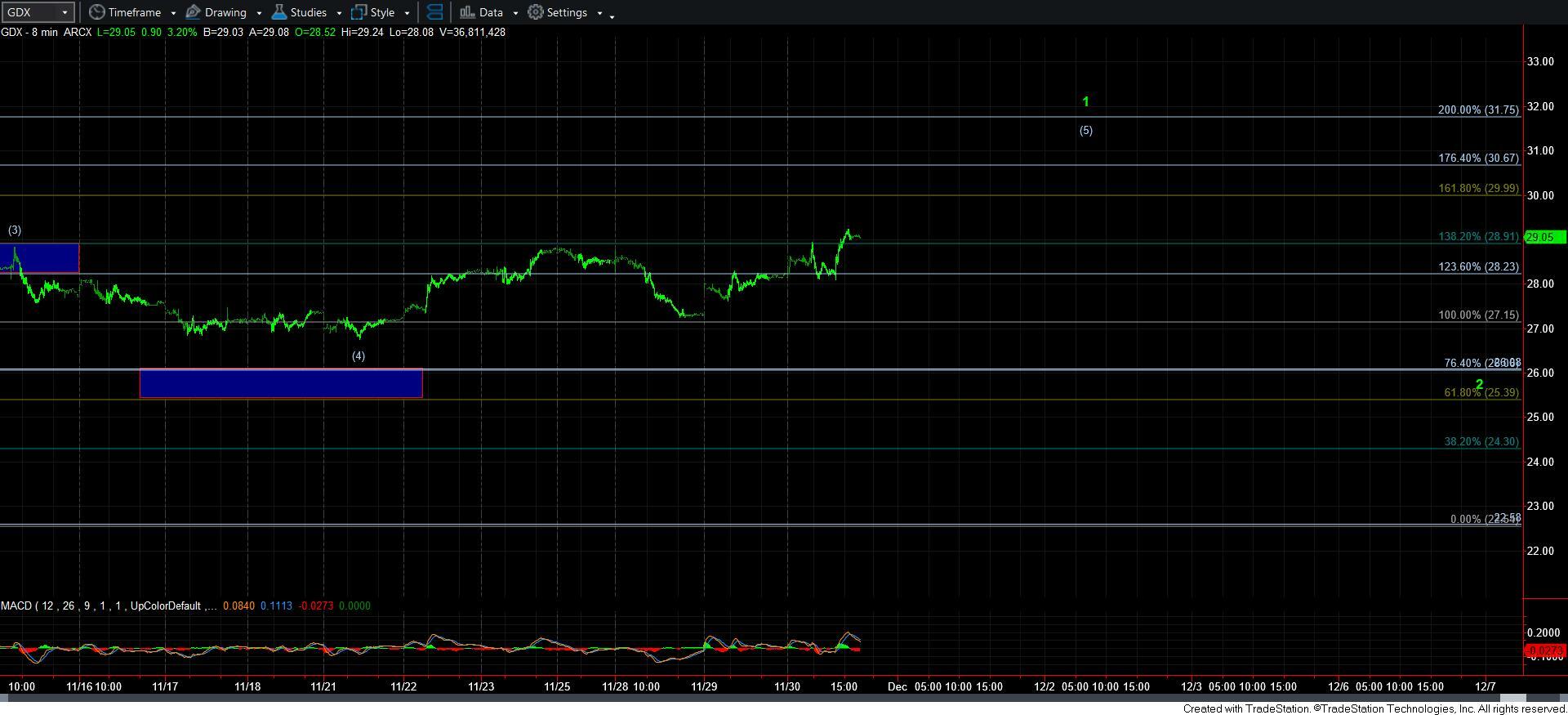1568x715 pixels.
Task: Select the green wave 2 label
Action: point(1479,384)
